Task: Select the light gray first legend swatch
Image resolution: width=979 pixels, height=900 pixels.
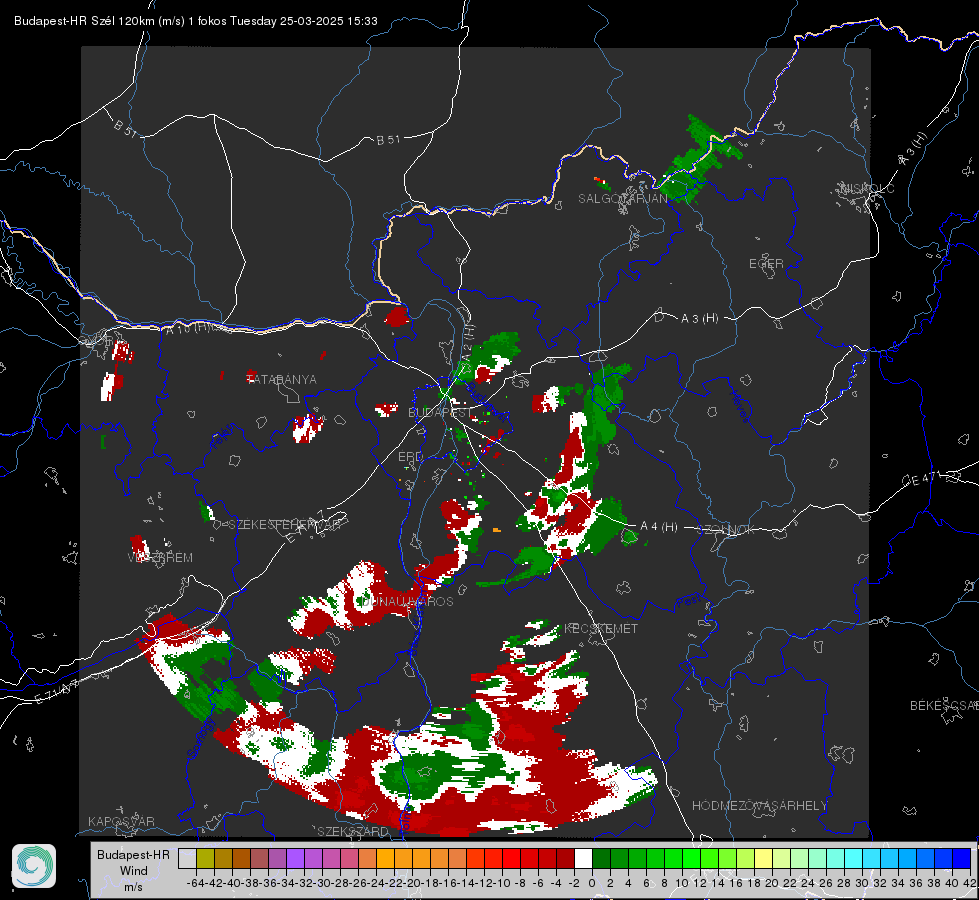Action: (187, 858)
